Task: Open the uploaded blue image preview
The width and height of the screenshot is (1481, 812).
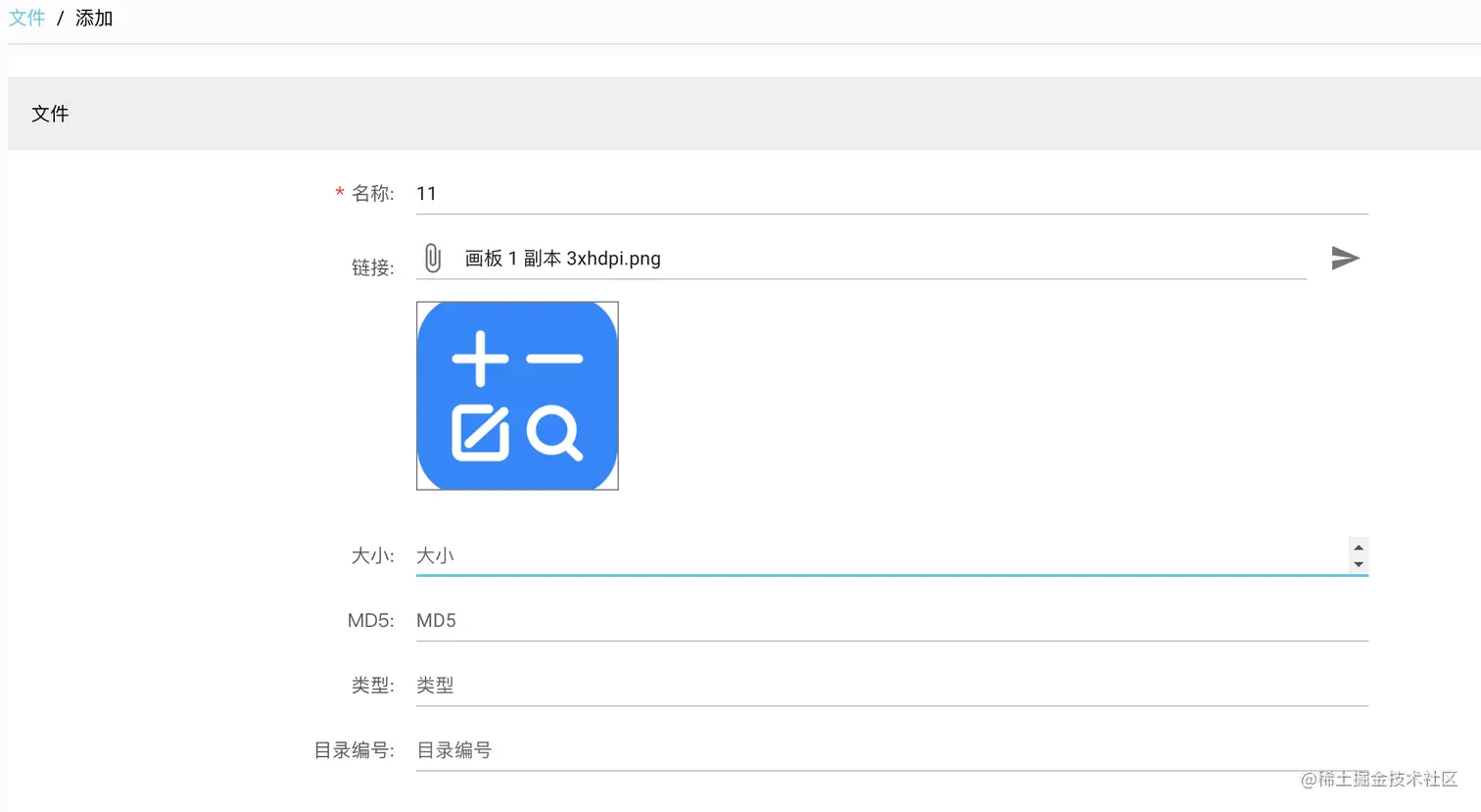Action: click(x=517, y=396)
